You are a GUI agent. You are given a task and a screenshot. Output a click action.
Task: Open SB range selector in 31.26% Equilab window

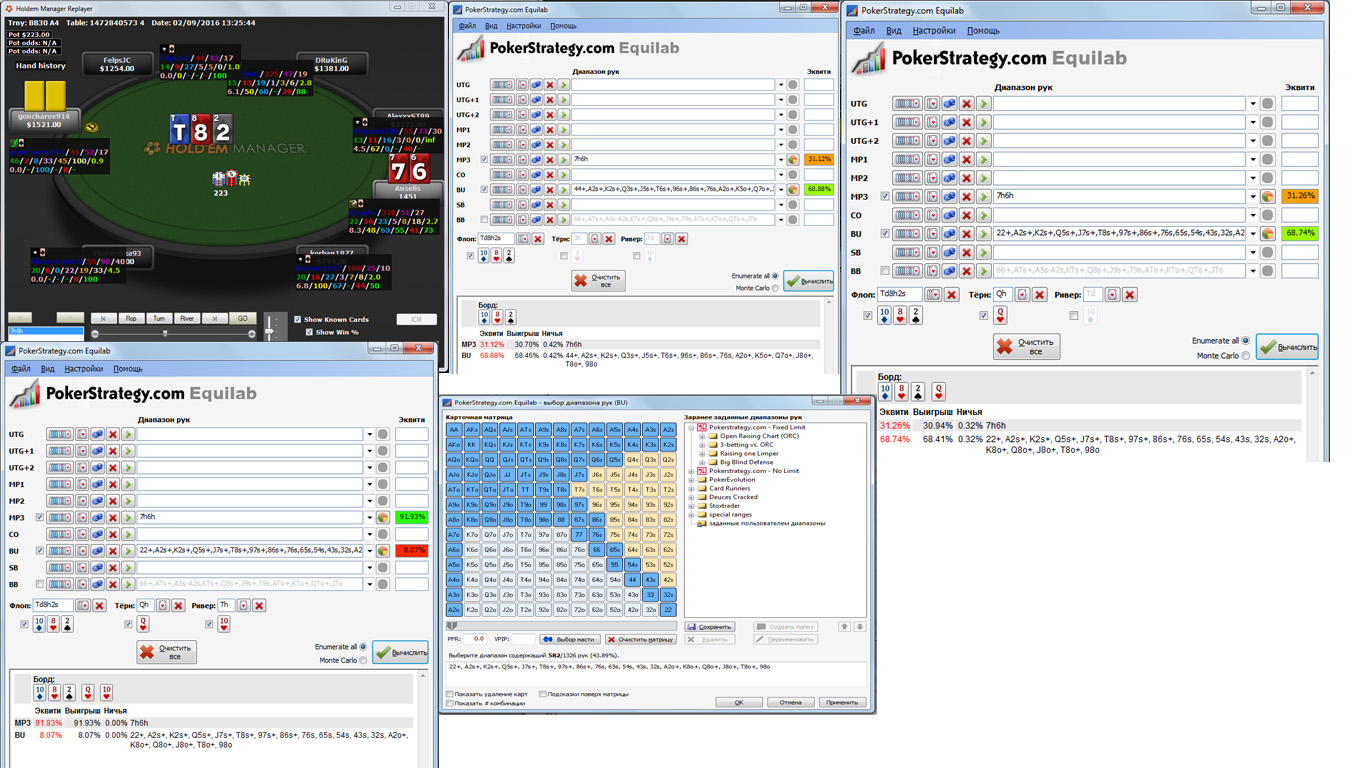click(907, 252)
